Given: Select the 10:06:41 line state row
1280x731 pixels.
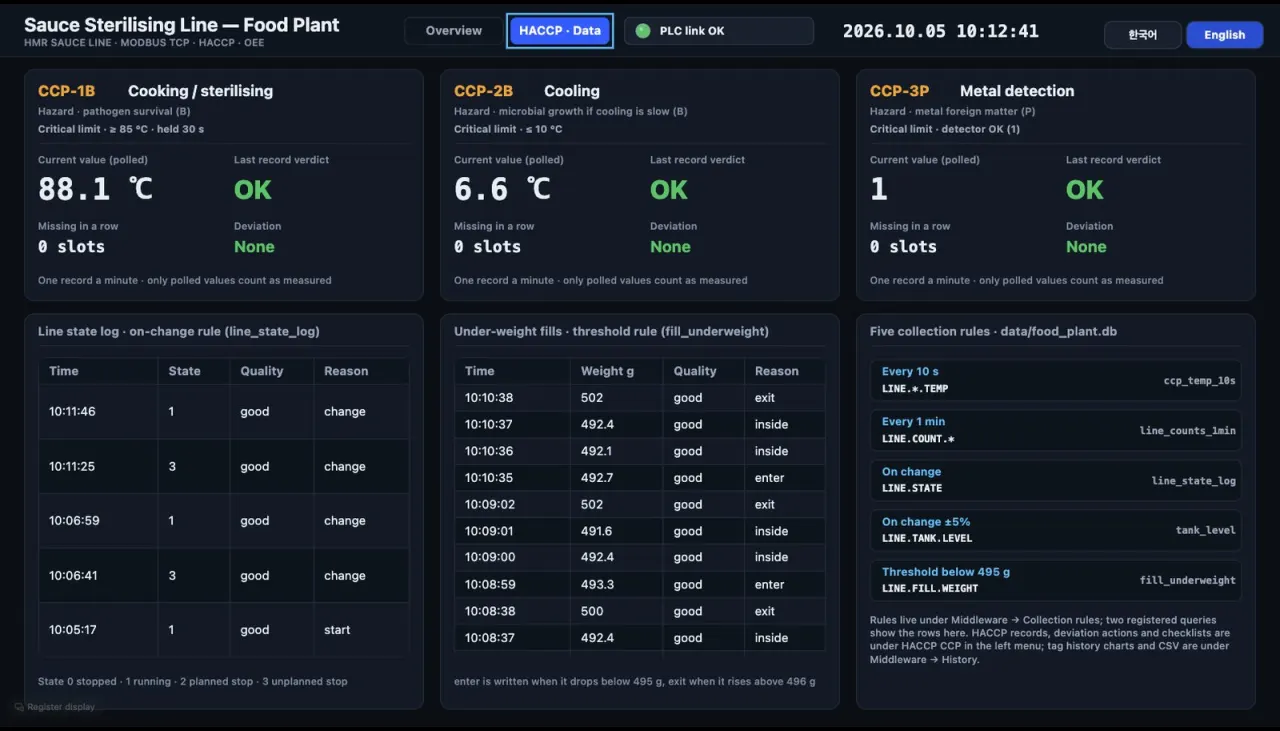Looking at the screenshot, I should (x=224, y=576).
